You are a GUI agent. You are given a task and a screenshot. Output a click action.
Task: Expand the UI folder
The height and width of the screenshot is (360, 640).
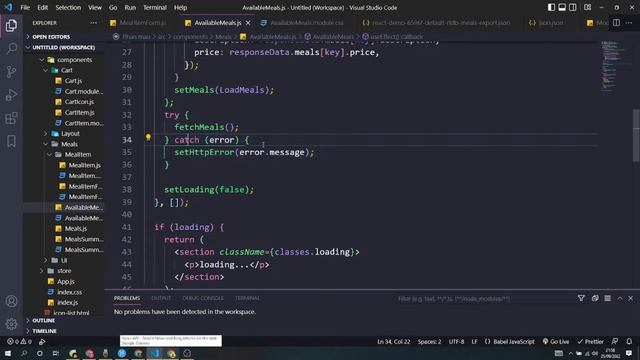pyautogui.click(x=64, y=260)
